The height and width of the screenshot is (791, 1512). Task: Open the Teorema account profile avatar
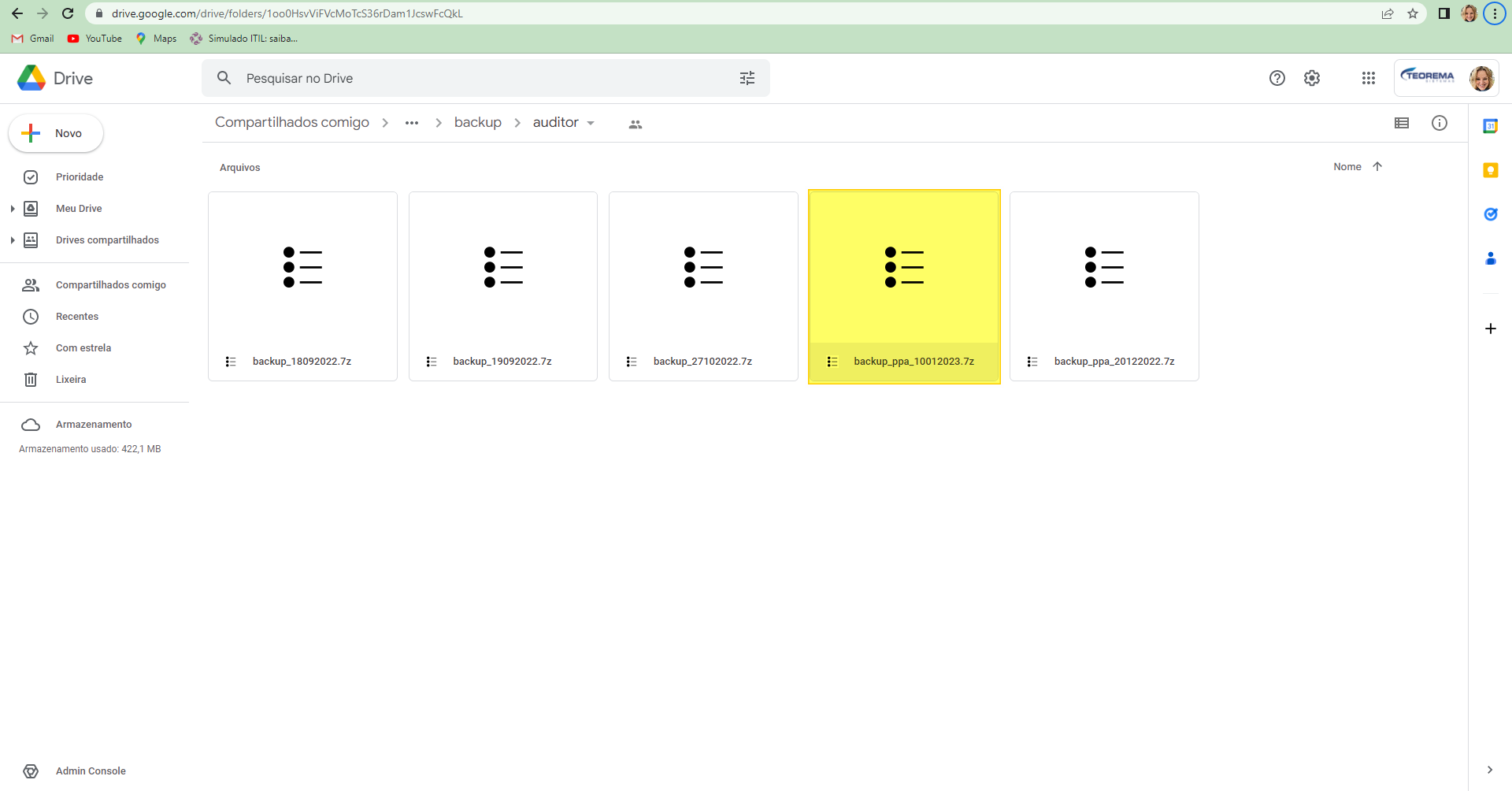pos(1481,78)
